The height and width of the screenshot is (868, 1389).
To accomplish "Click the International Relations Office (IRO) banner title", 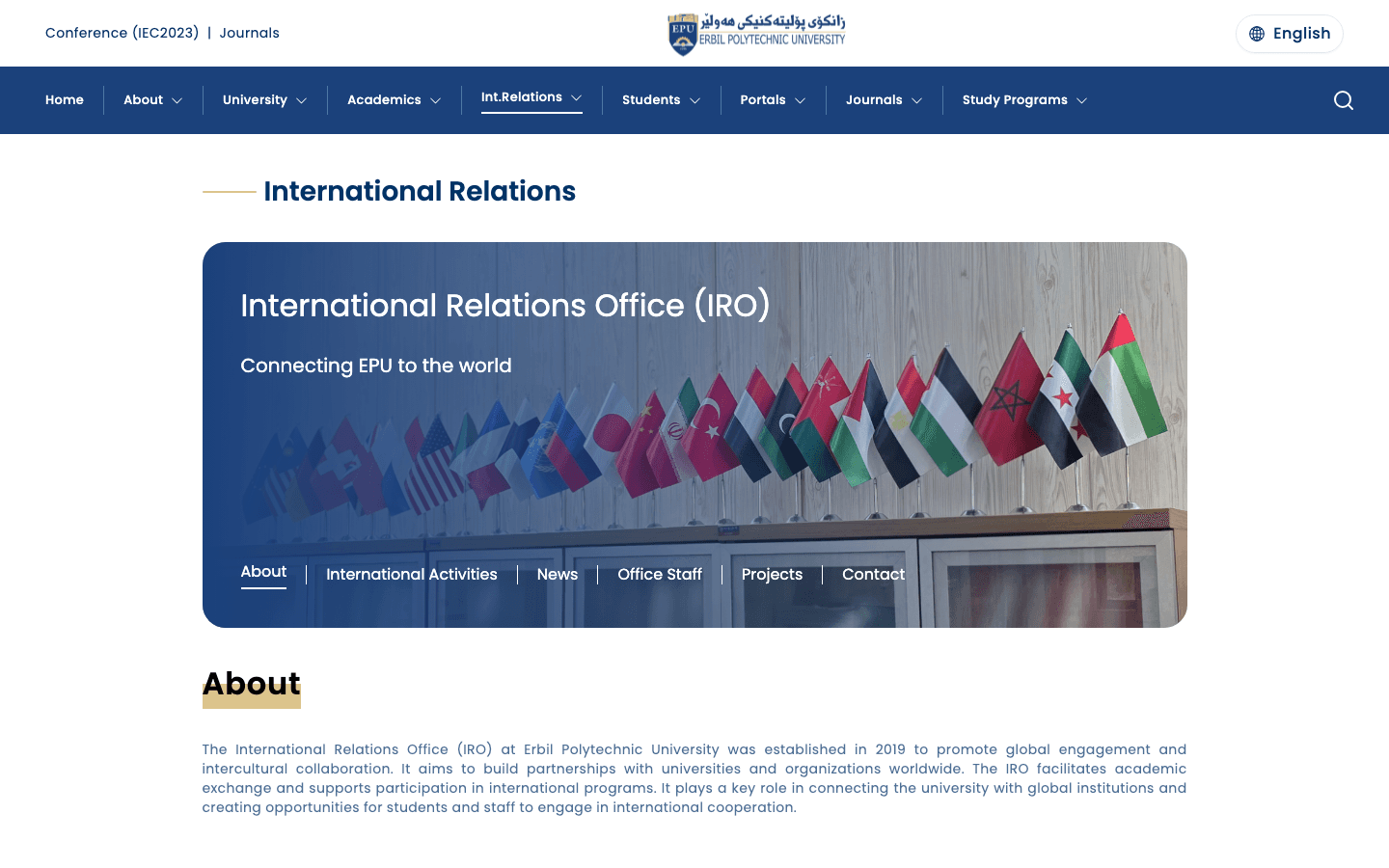I will click(505, 306).
